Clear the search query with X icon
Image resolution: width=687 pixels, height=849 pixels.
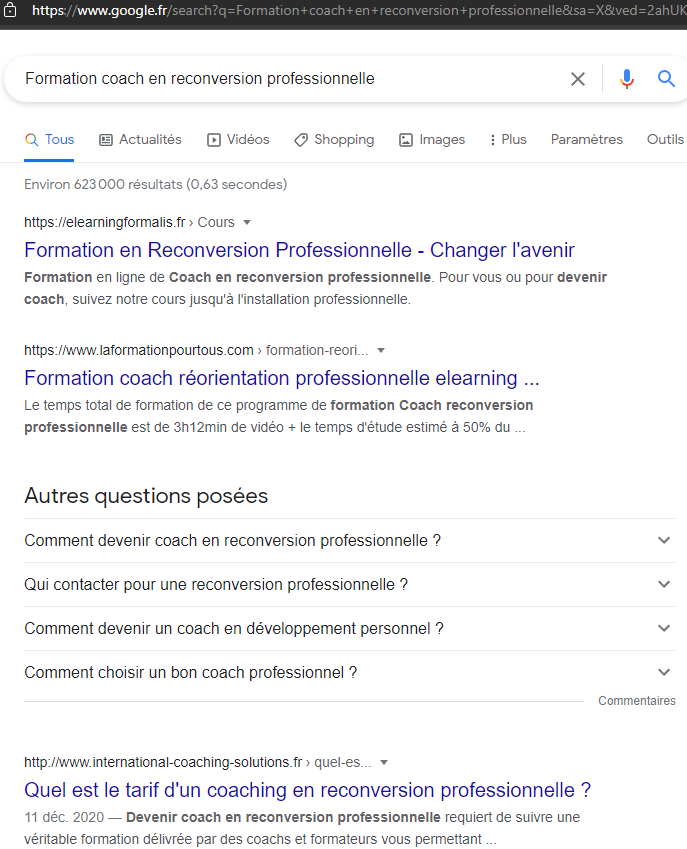578,79
